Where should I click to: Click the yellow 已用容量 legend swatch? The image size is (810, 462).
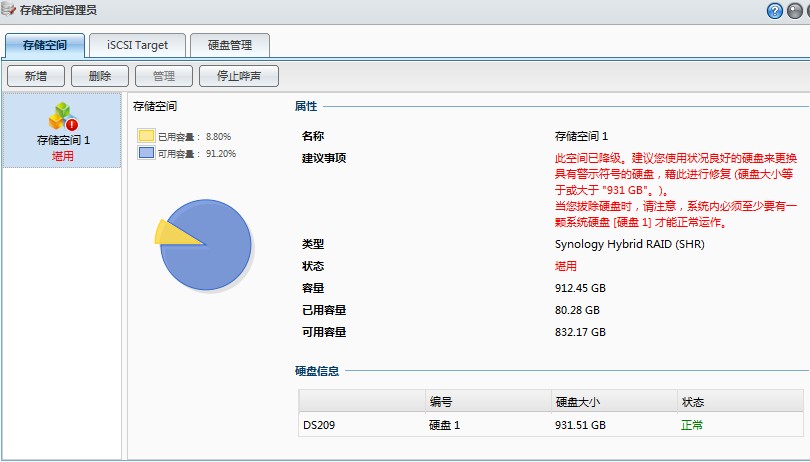click(146, 136)
